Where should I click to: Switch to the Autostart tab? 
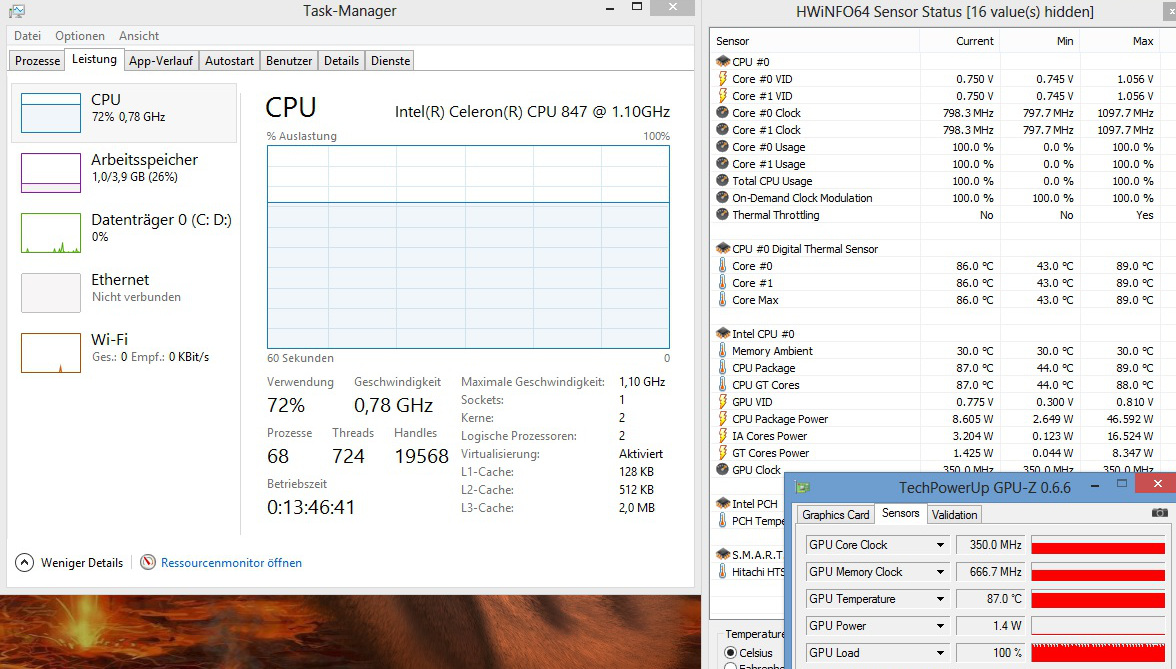pyautogui.click(x=230, y=61)
